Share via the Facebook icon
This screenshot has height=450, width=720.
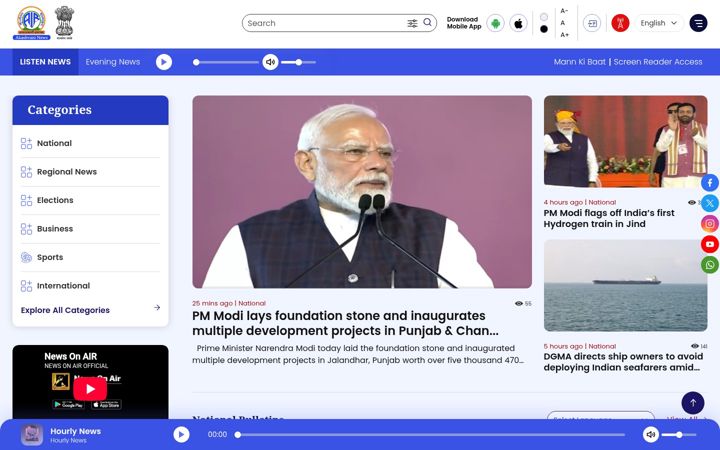[710, 183]
